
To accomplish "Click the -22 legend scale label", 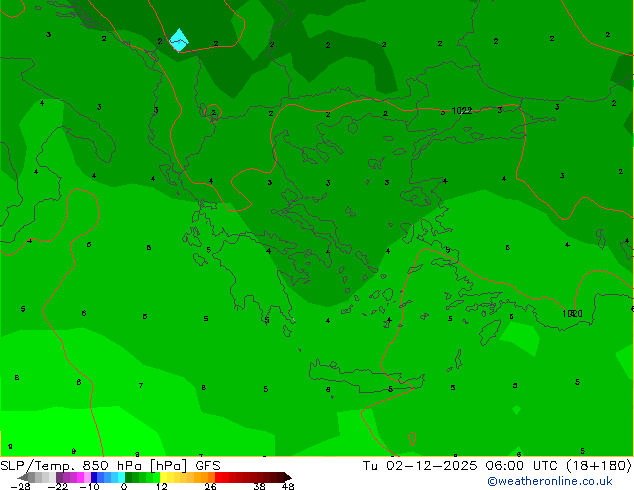I will pos(58,486).
